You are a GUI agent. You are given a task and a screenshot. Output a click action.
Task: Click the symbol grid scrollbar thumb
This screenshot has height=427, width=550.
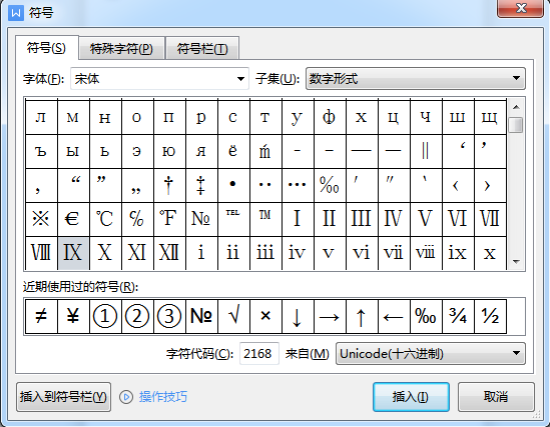click(x=516, y=125)
